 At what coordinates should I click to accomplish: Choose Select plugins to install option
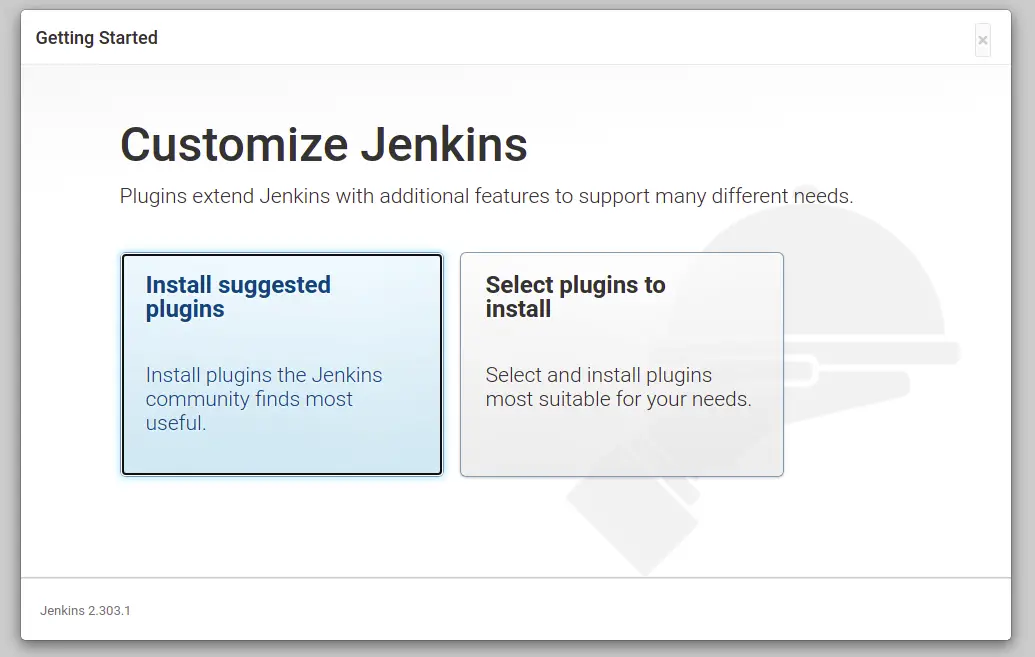pos(622,364)
